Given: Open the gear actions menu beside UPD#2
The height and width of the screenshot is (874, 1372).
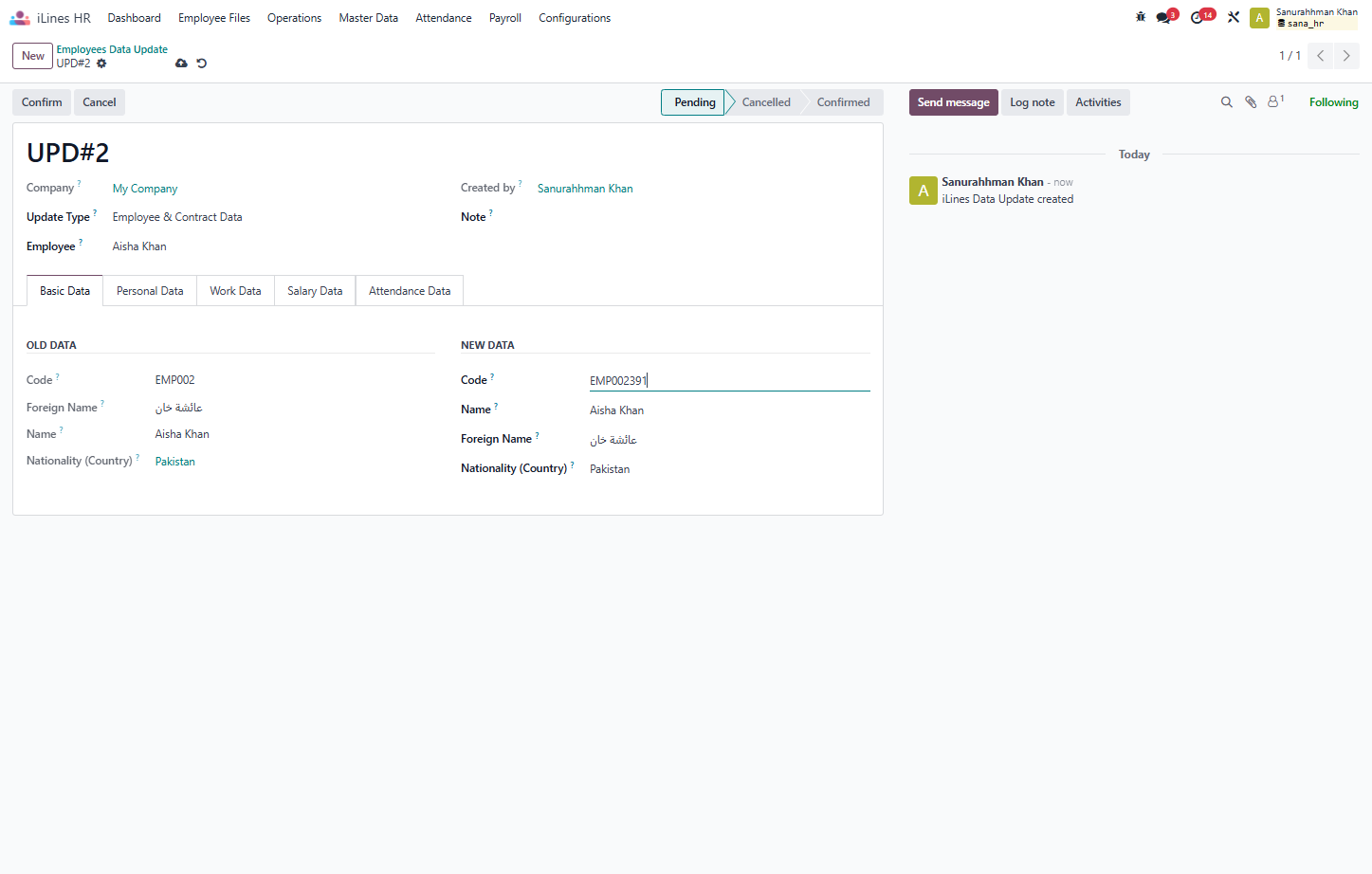Looking at the screenshot, I should pos(101,64).
